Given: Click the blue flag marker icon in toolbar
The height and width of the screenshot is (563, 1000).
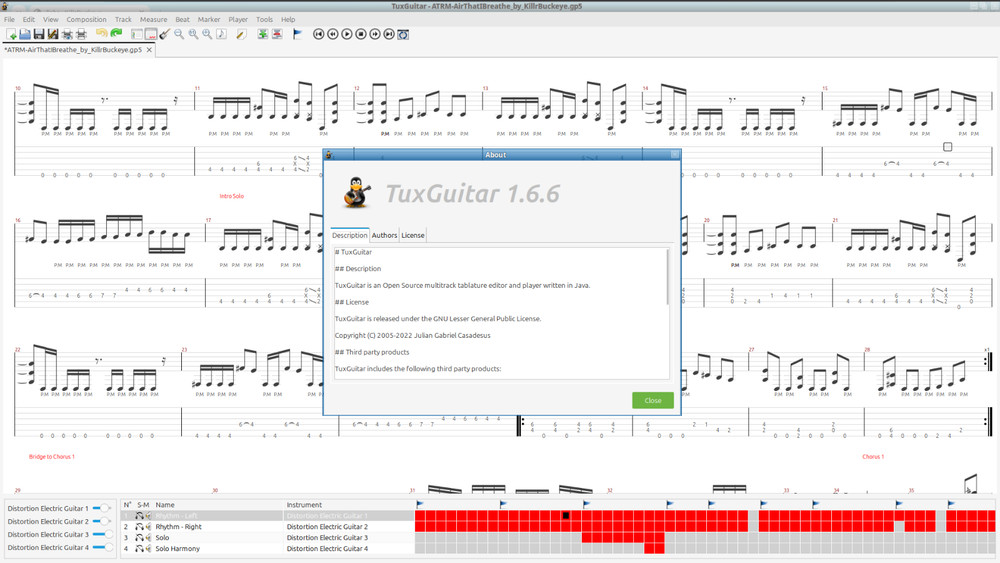Looking at the screenshot, I should click(x=297, y=34).
